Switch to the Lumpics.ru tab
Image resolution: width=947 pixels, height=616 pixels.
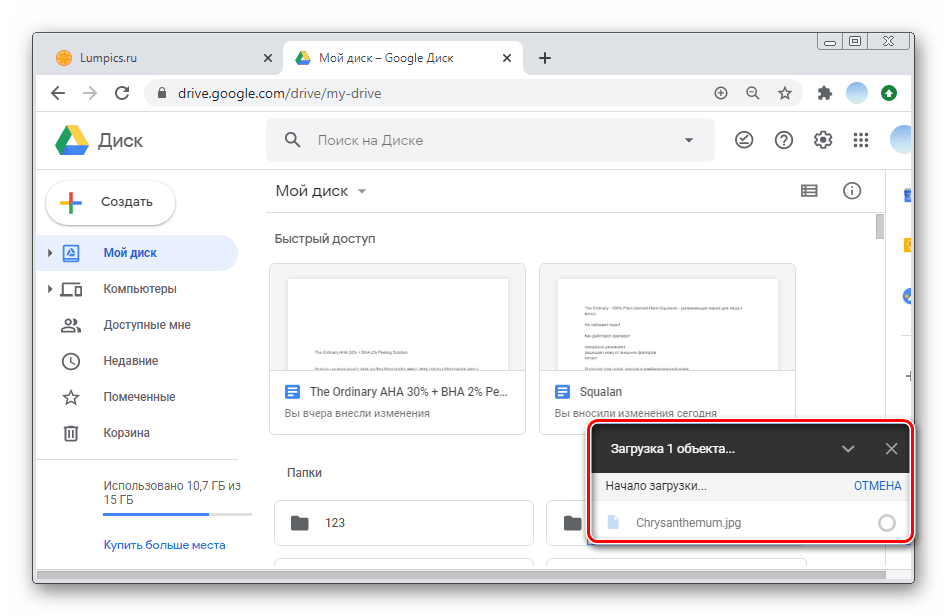point(158,58)
